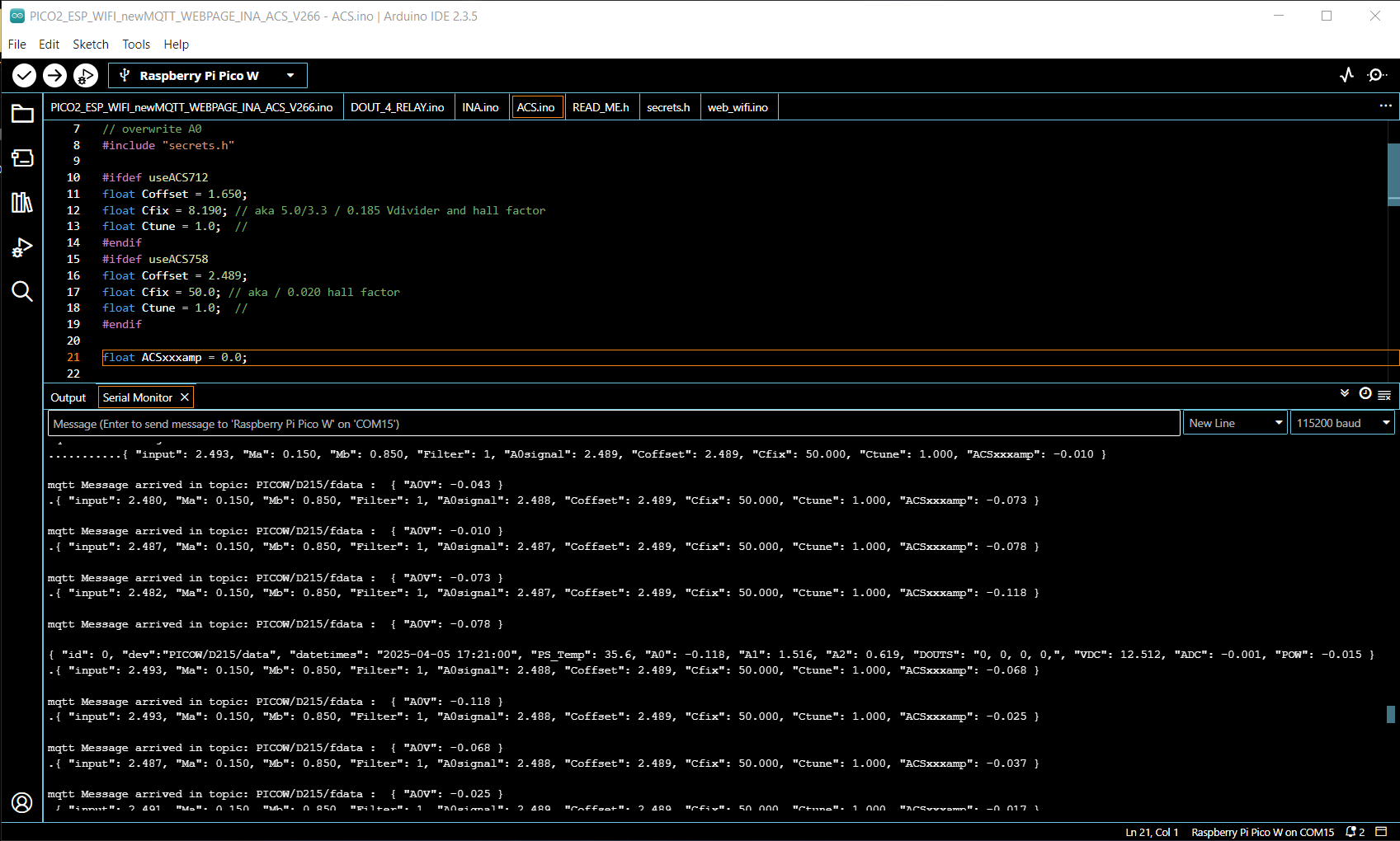Click the '#ifdef useACS758' code line
1400x841 pixels.
tap(155, 259)
